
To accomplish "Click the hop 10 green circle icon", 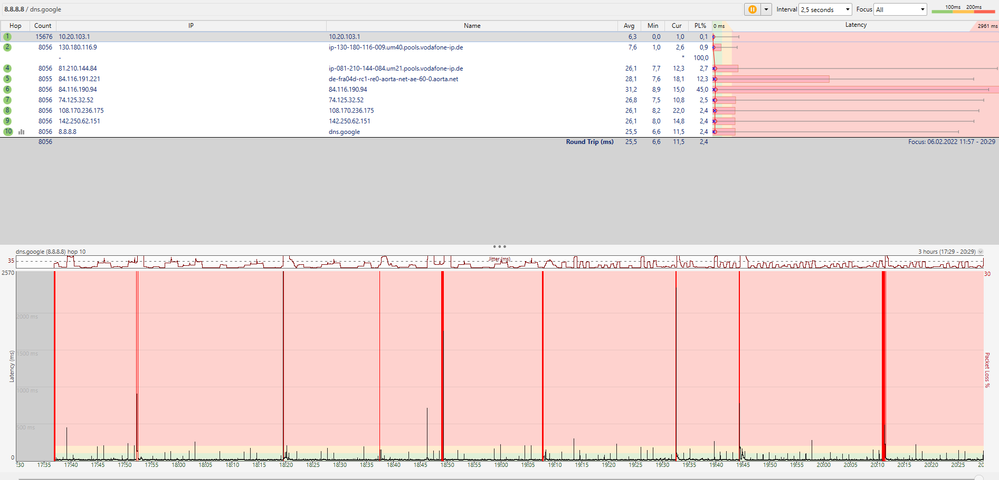I will 8,131.
